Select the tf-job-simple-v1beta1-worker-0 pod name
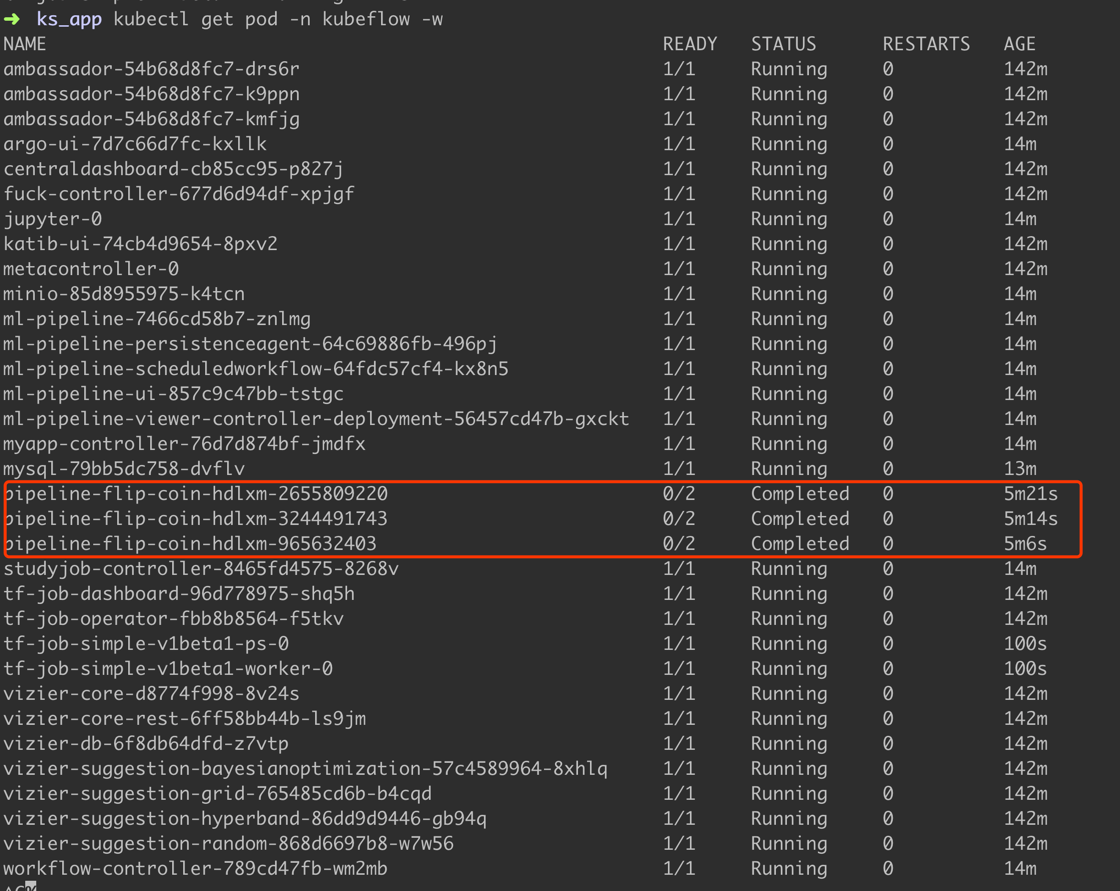 168,669
